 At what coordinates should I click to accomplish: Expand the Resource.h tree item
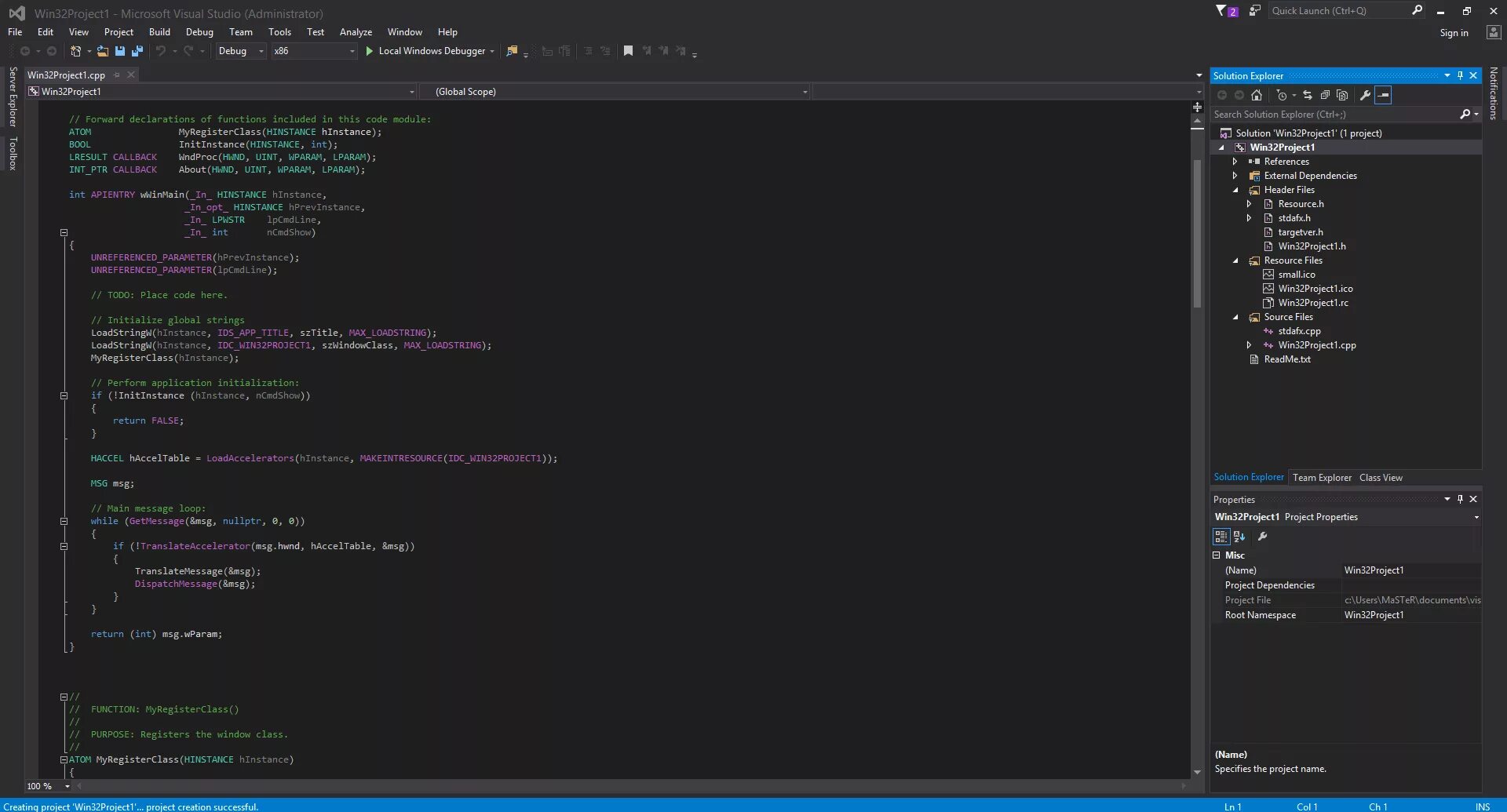[x=1250, y=203]
